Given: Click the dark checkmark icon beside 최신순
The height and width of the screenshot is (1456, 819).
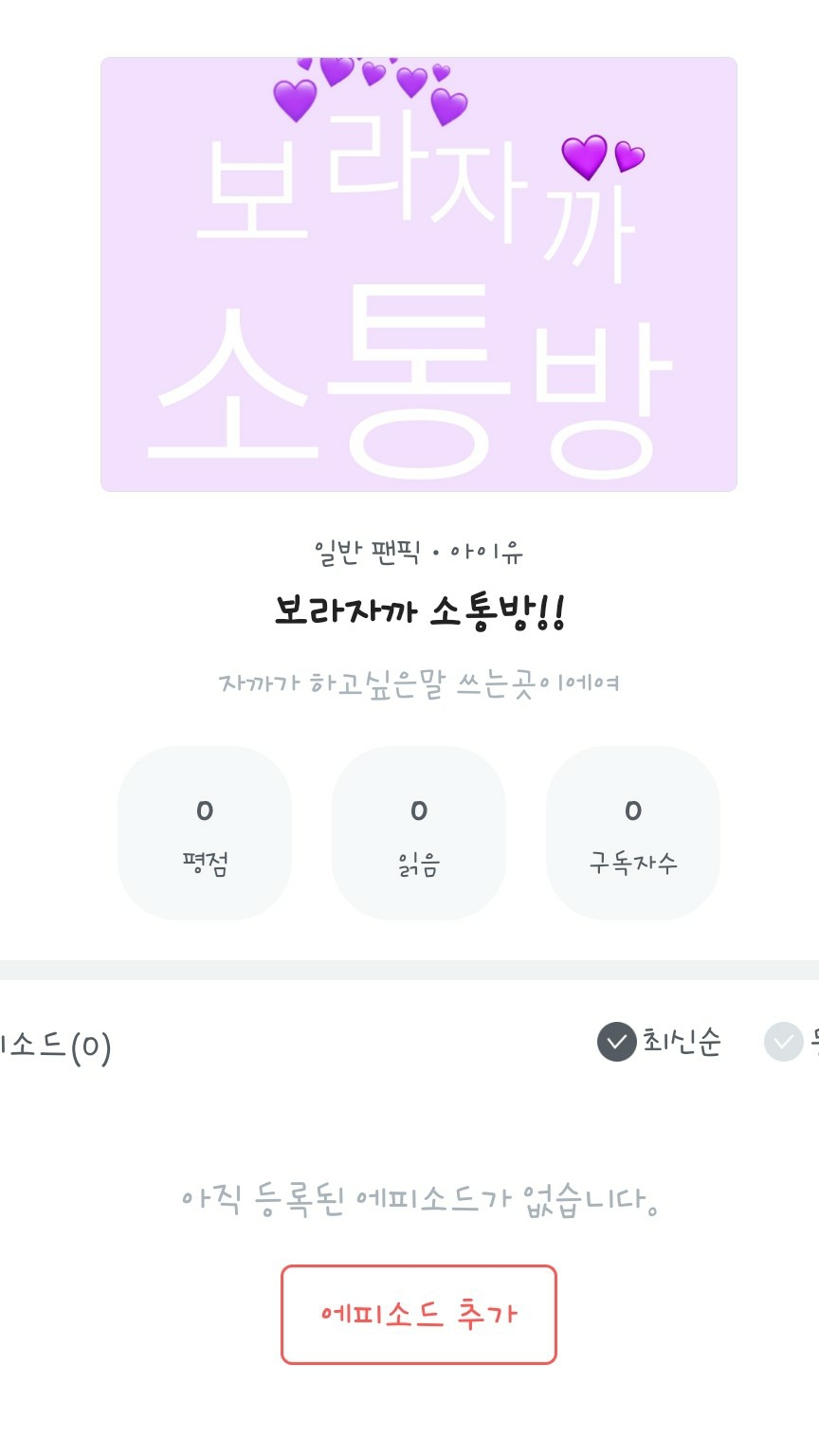Looking at the screenshot, I should tap(616, 1042).
